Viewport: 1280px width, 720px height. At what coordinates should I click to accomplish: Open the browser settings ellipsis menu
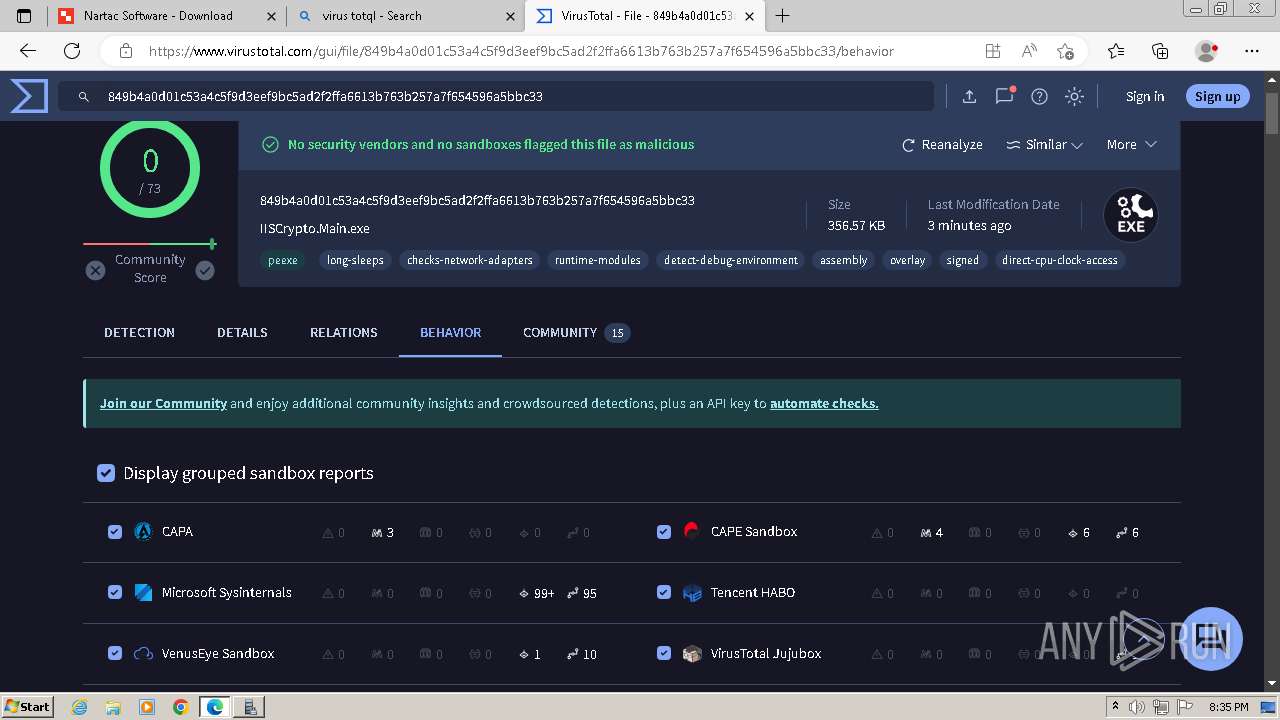[1252, 51]
